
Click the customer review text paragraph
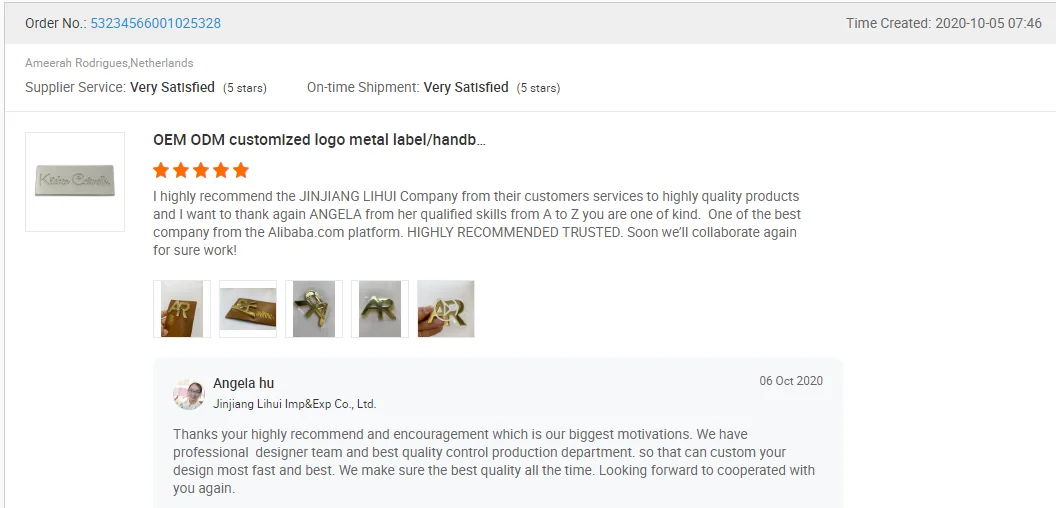click(x=476, y=223)
